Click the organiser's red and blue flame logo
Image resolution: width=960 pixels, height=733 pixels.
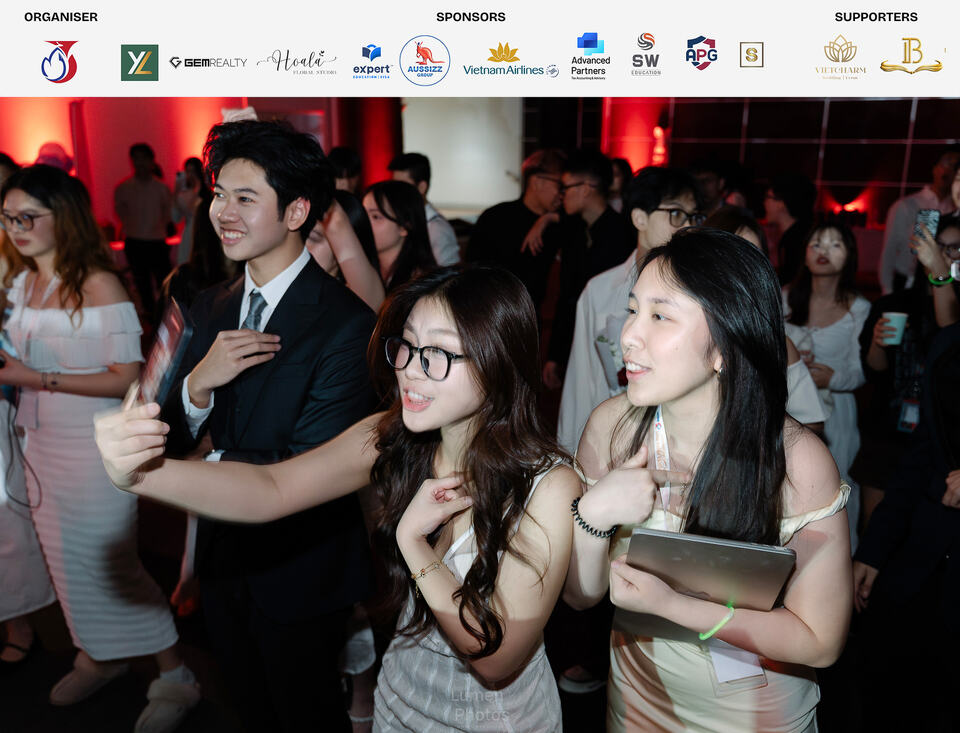[x=59, y=61]
